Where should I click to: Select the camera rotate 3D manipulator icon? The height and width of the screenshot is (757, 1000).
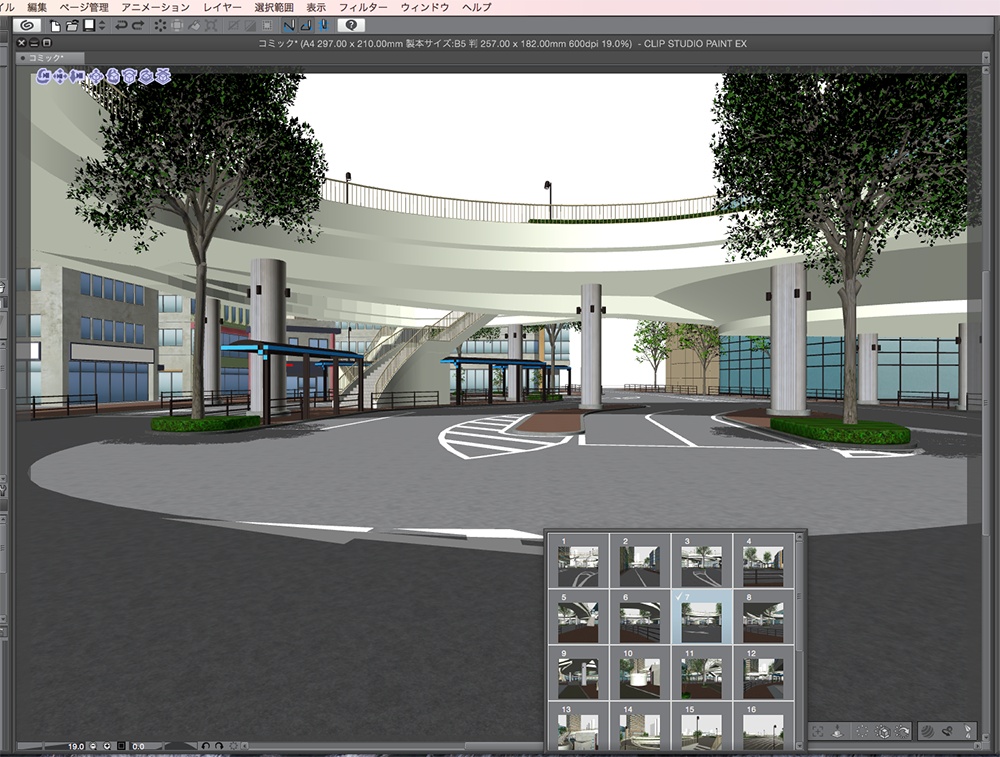pyautogui.click(x=43, y=77)
